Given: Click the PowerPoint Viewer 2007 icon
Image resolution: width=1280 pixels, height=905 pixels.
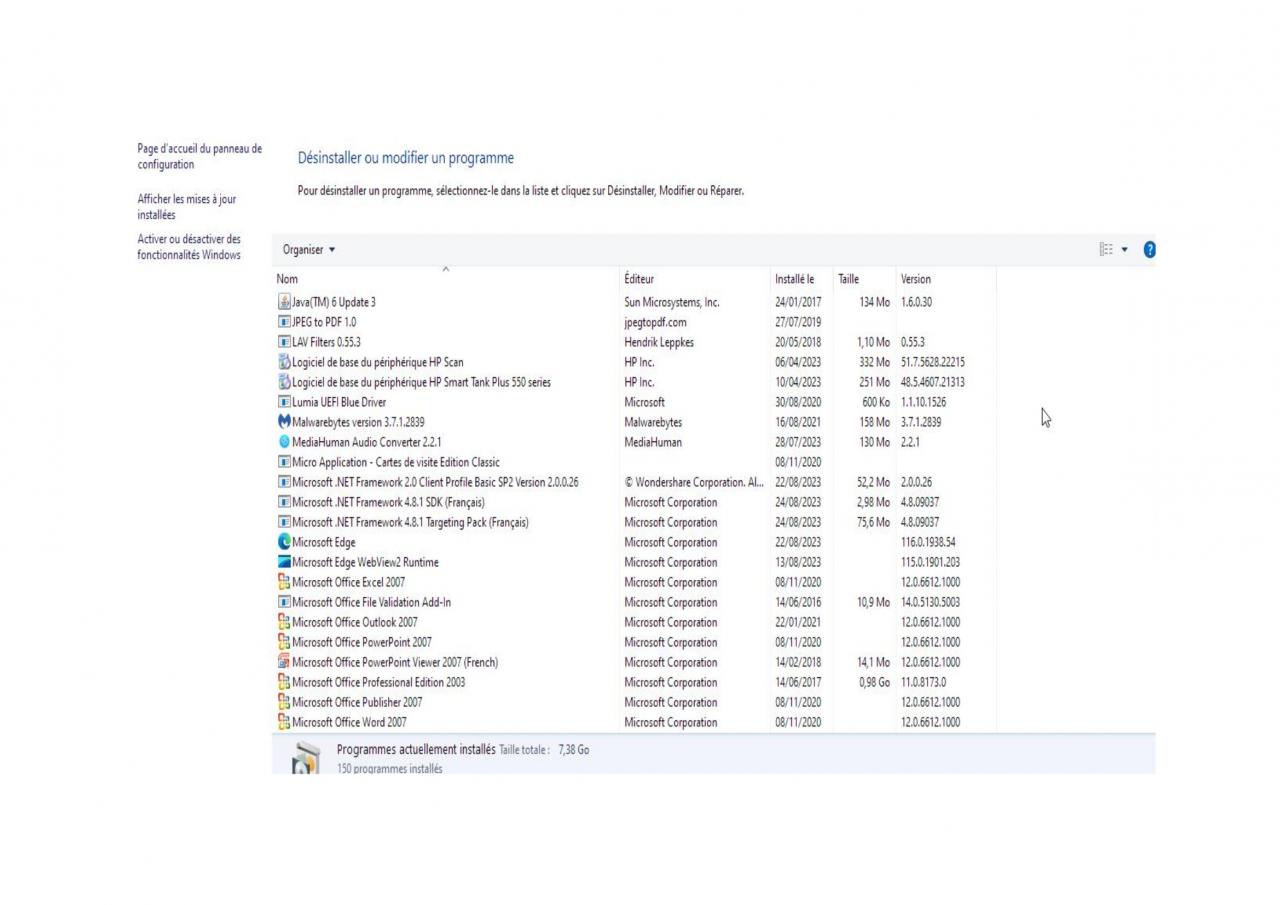Looking at the screenshot, I should pos(284,662).
